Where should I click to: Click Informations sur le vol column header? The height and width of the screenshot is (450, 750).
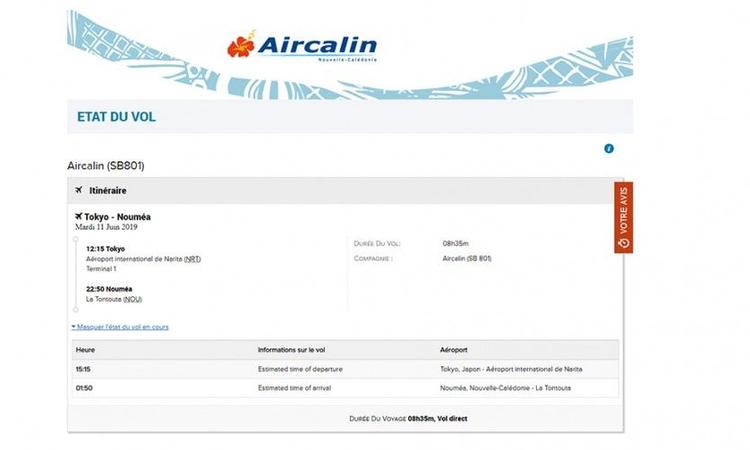(291, 350)
